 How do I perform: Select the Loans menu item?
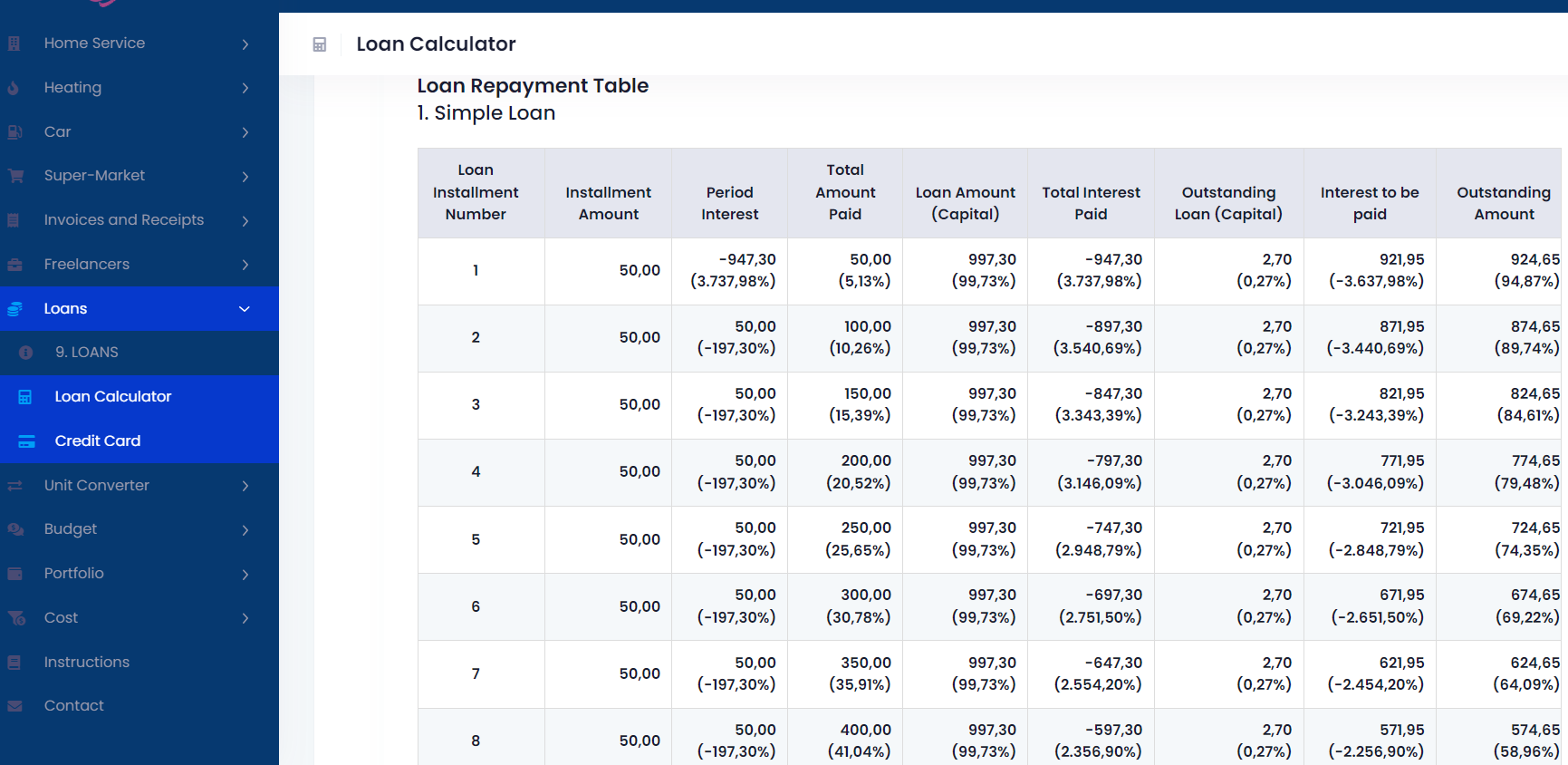pyautogui.click(x=139, y=309)
